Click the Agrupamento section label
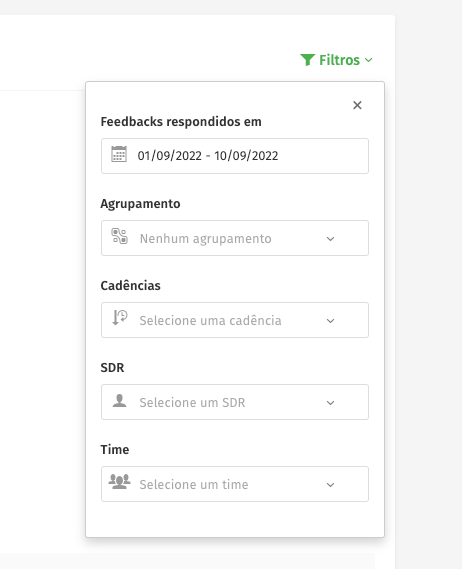462x569 pixels. point(140,204)
